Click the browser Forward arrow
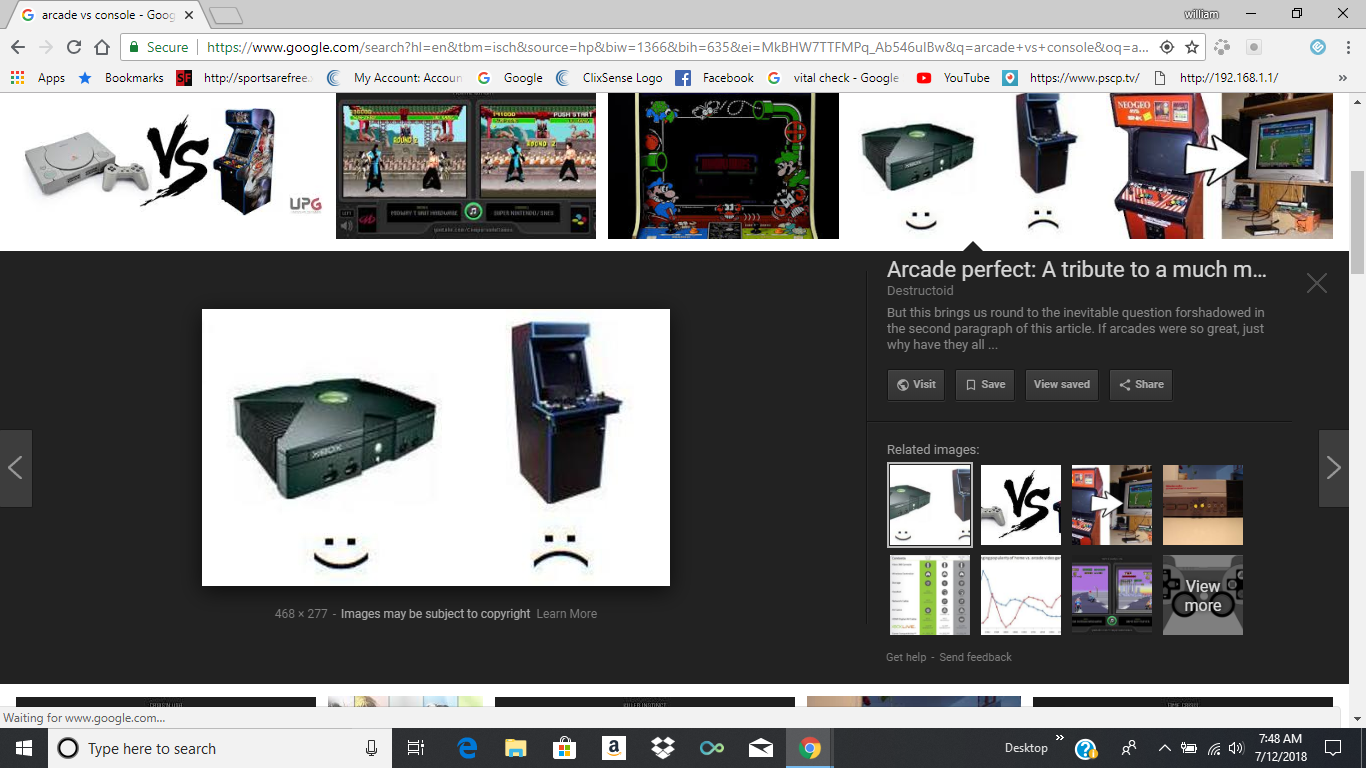 45,47
